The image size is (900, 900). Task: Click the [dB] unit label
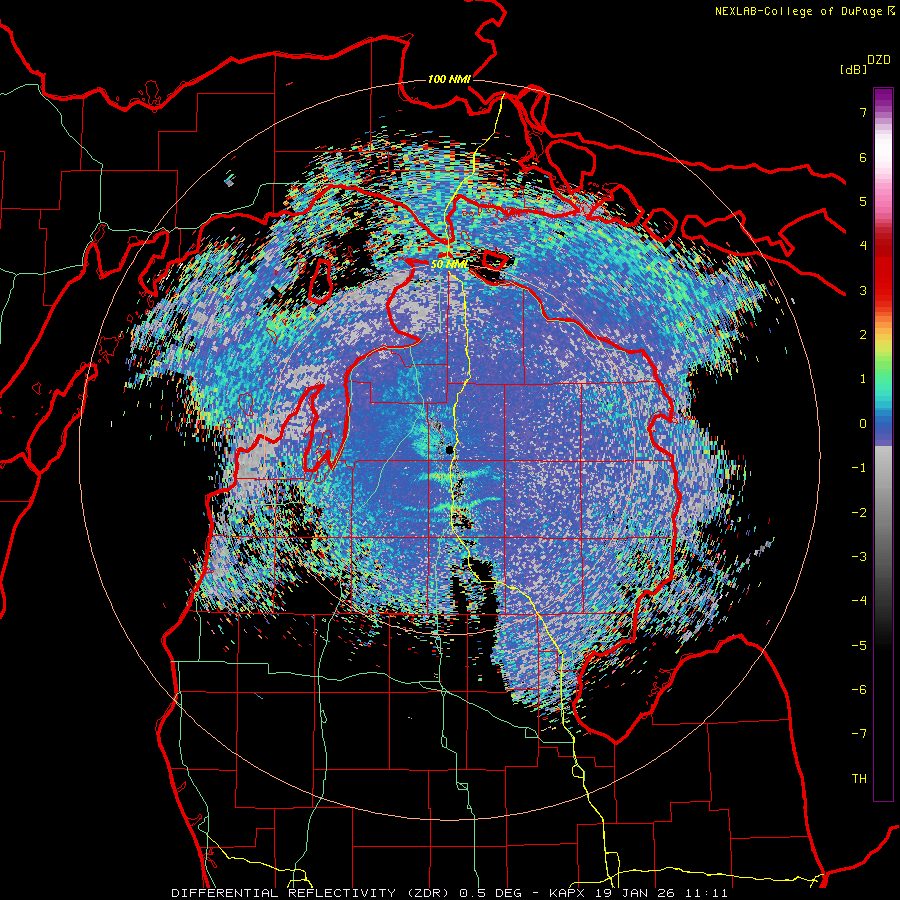point(853,69)
